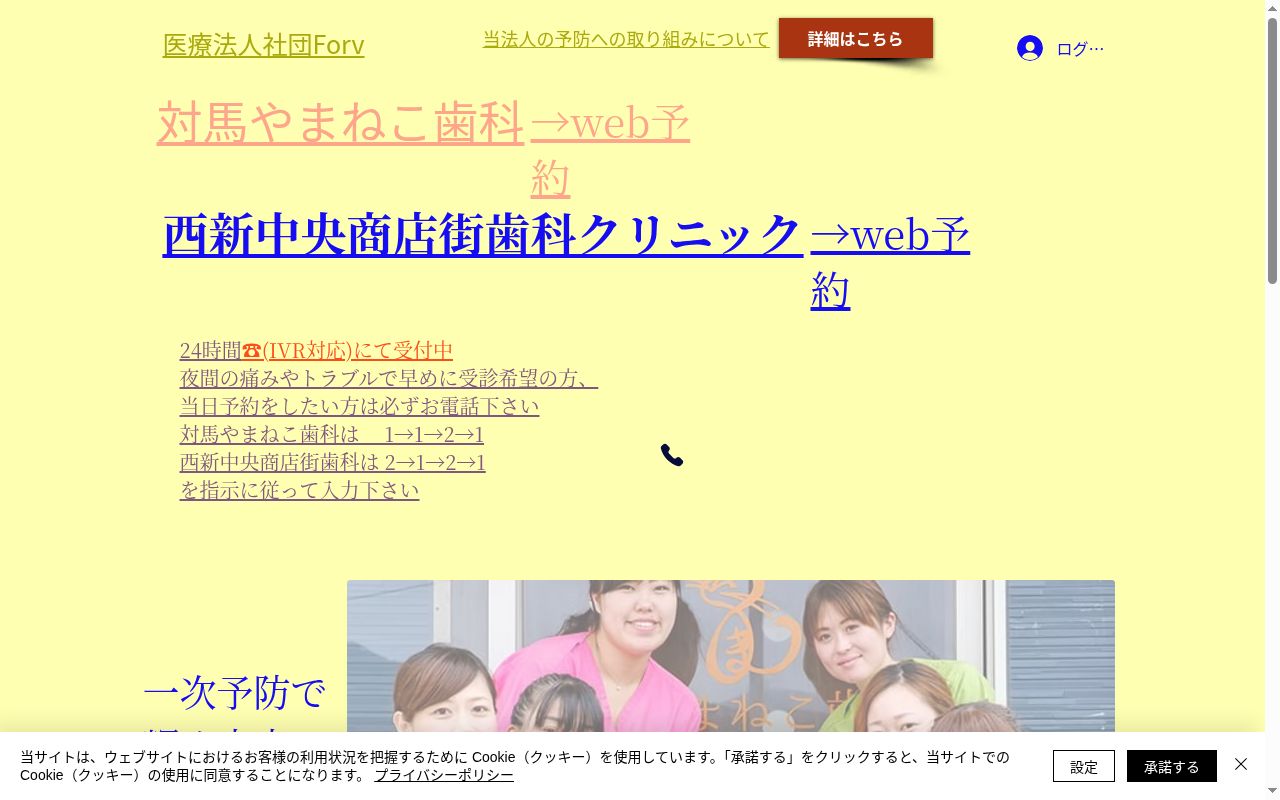Close the cookie banner with X

coord(1241,764)
